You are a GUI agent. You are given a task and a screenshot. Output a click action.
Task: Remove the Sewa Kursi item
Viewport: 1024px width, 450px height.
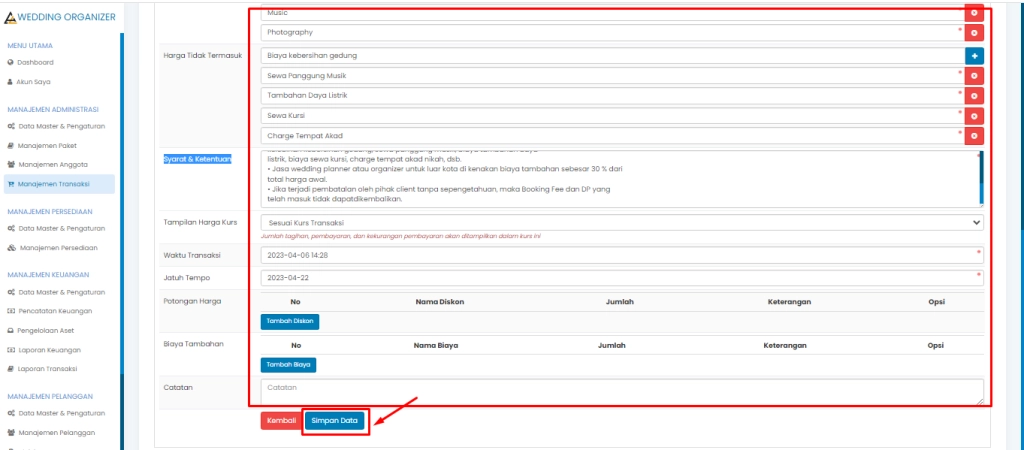(974, 115)
